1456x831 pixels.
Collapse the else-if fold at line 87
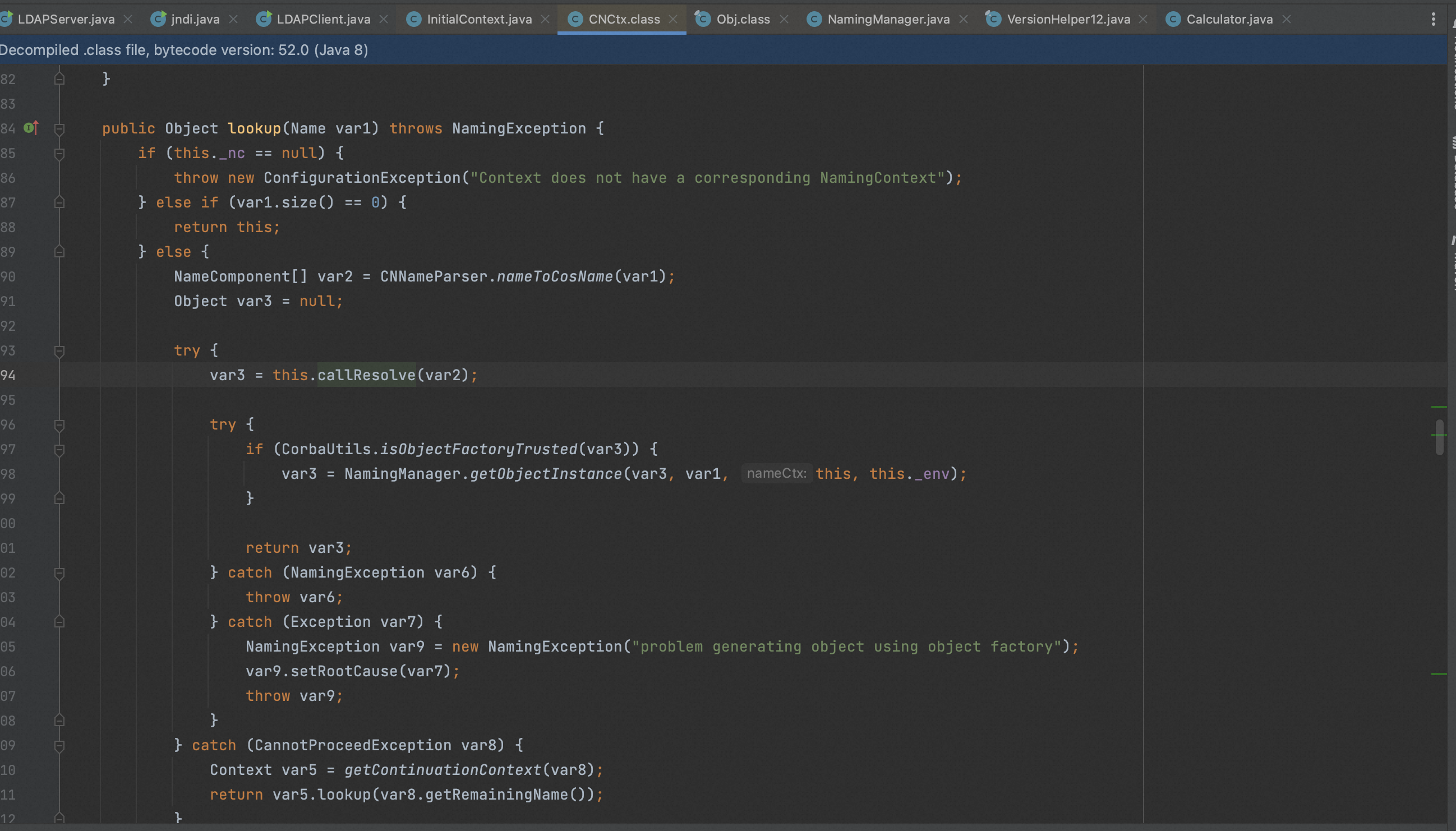pyautogui.click(x=59, y=202)
